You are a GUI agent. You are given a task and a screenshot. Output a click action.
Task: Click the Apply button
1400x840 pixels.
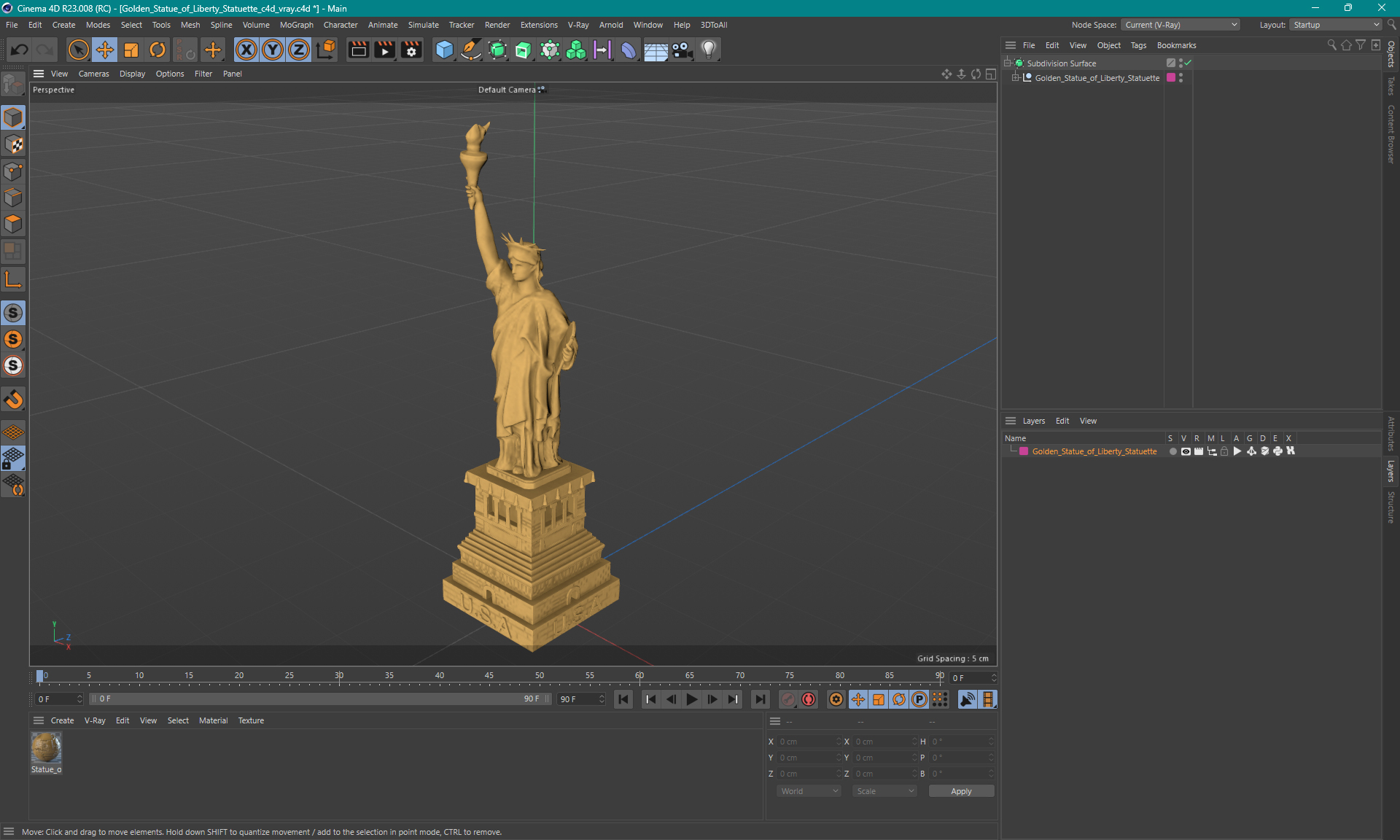[x=961, y=791]
